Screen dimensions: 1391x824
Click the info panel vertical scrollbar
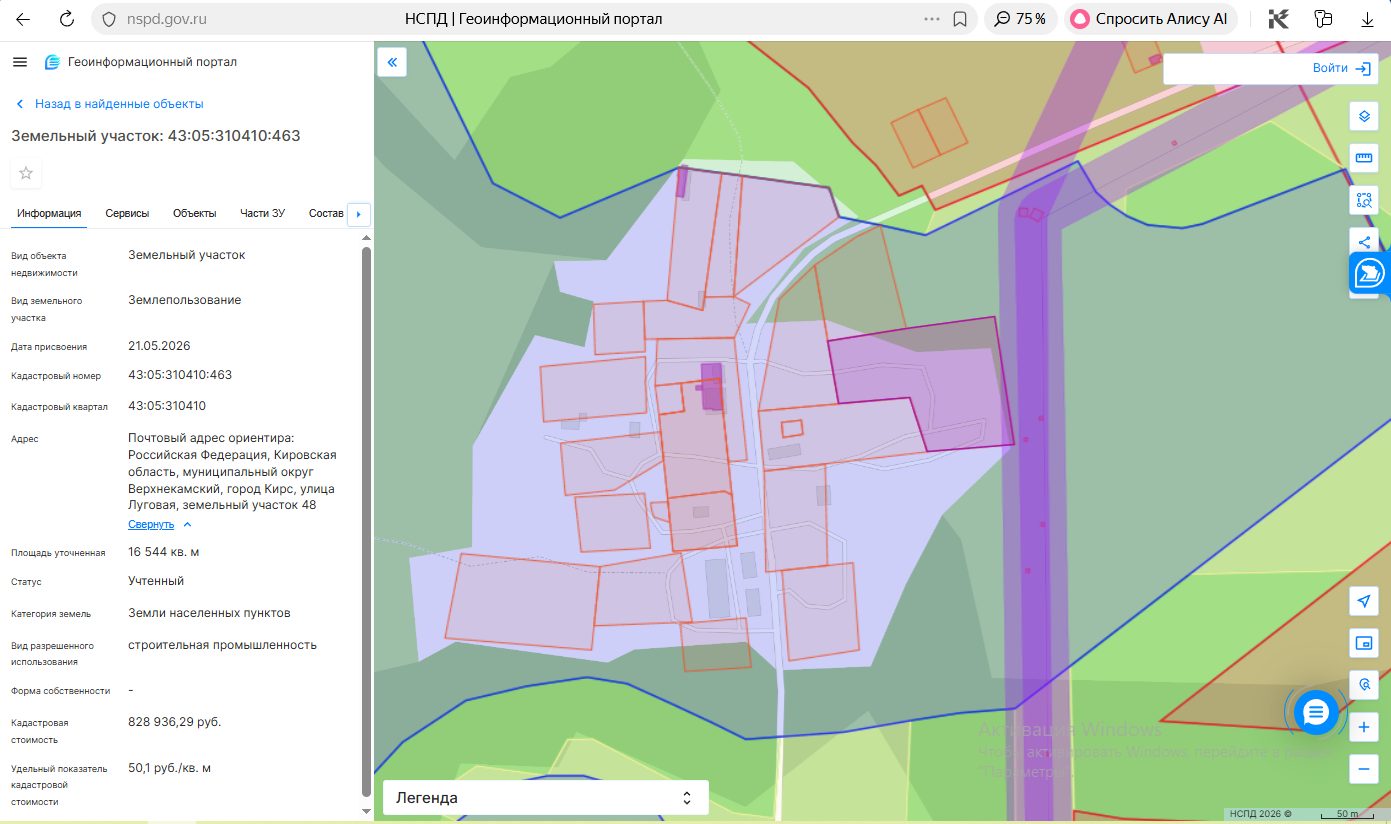366,520
